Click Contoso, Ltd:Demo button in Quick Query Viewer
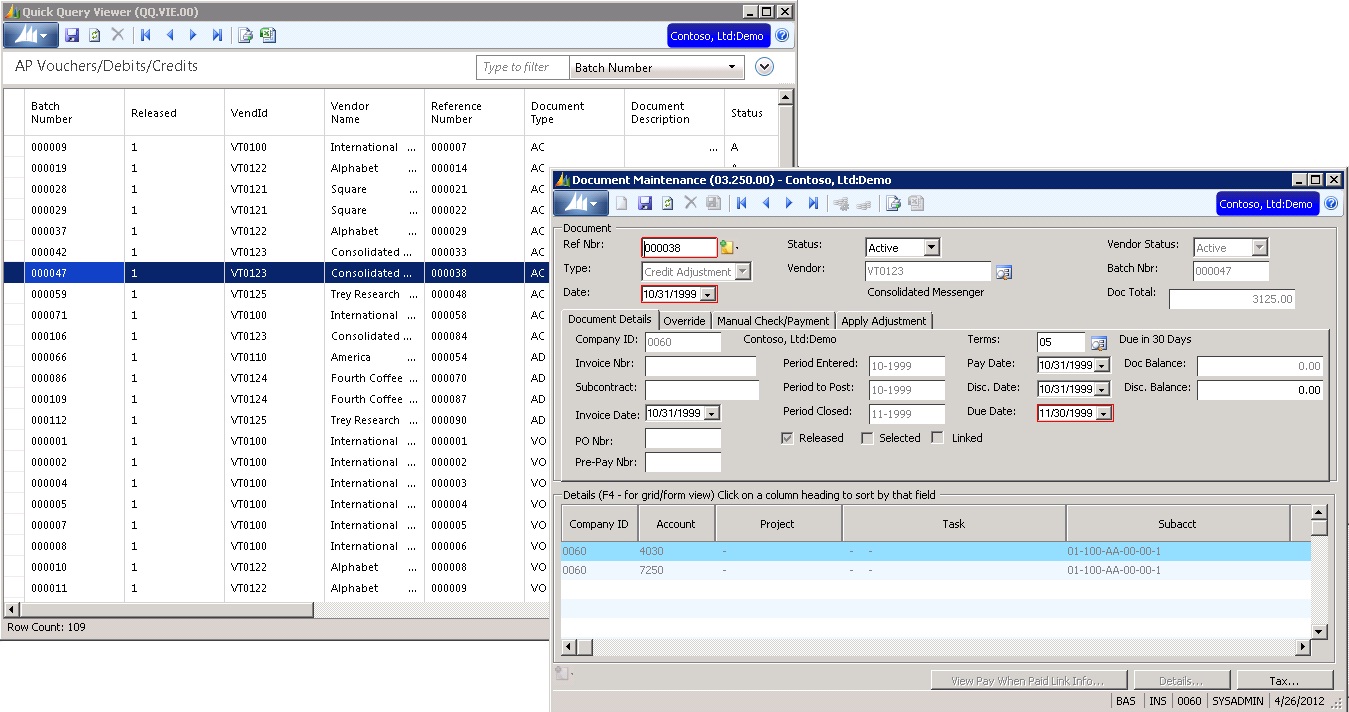This screenshot has width=1349, height=712. tap(717, 35)
